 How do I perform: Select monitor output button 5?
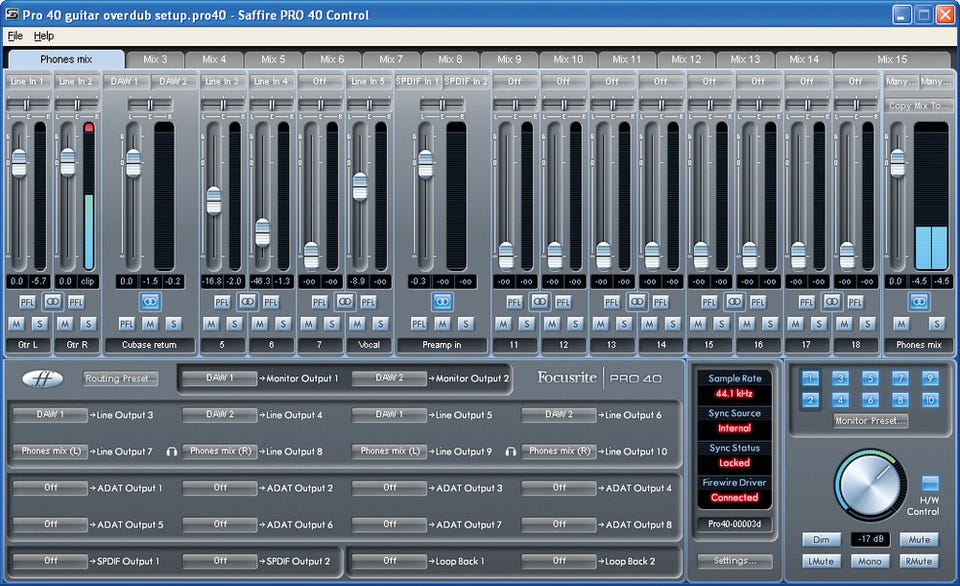870,378
